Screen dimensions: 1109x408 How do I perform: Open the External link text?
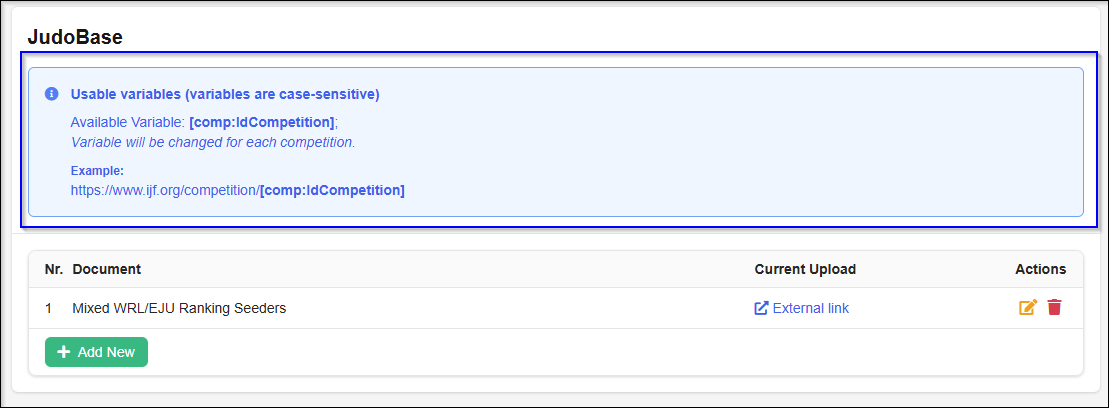(810, 308)
